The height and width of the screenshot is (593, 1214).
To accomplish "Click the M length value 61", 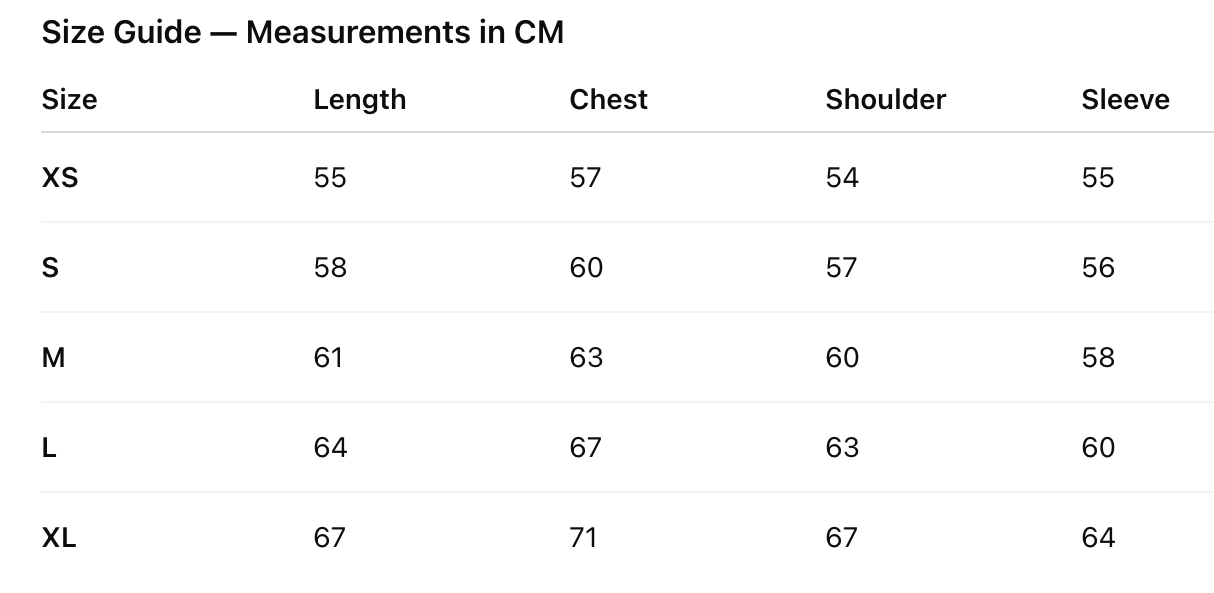I will click(328, 358).
